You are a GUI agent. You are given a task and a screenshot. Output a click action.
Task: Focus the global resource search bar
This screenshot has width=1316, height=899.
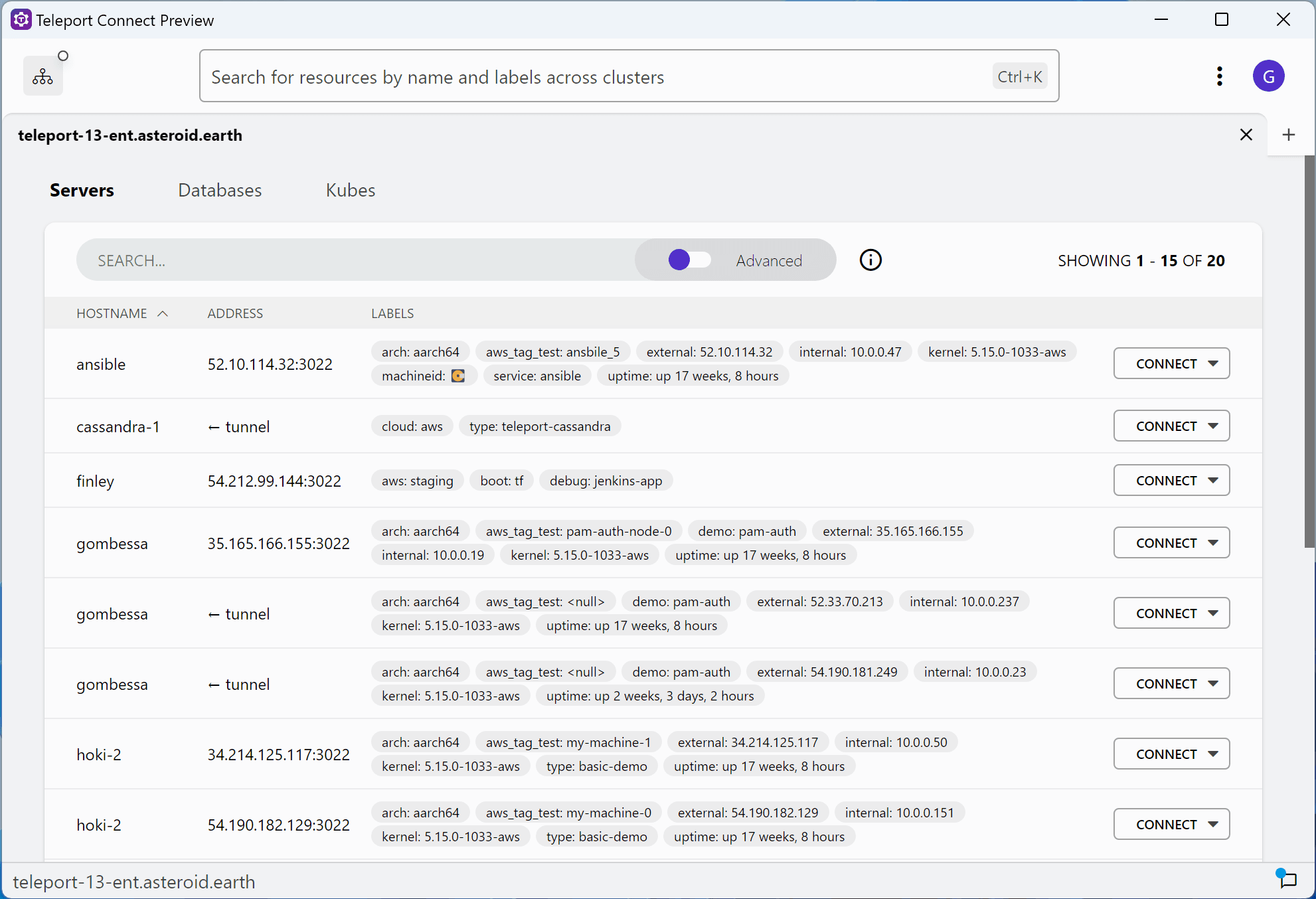598,77
